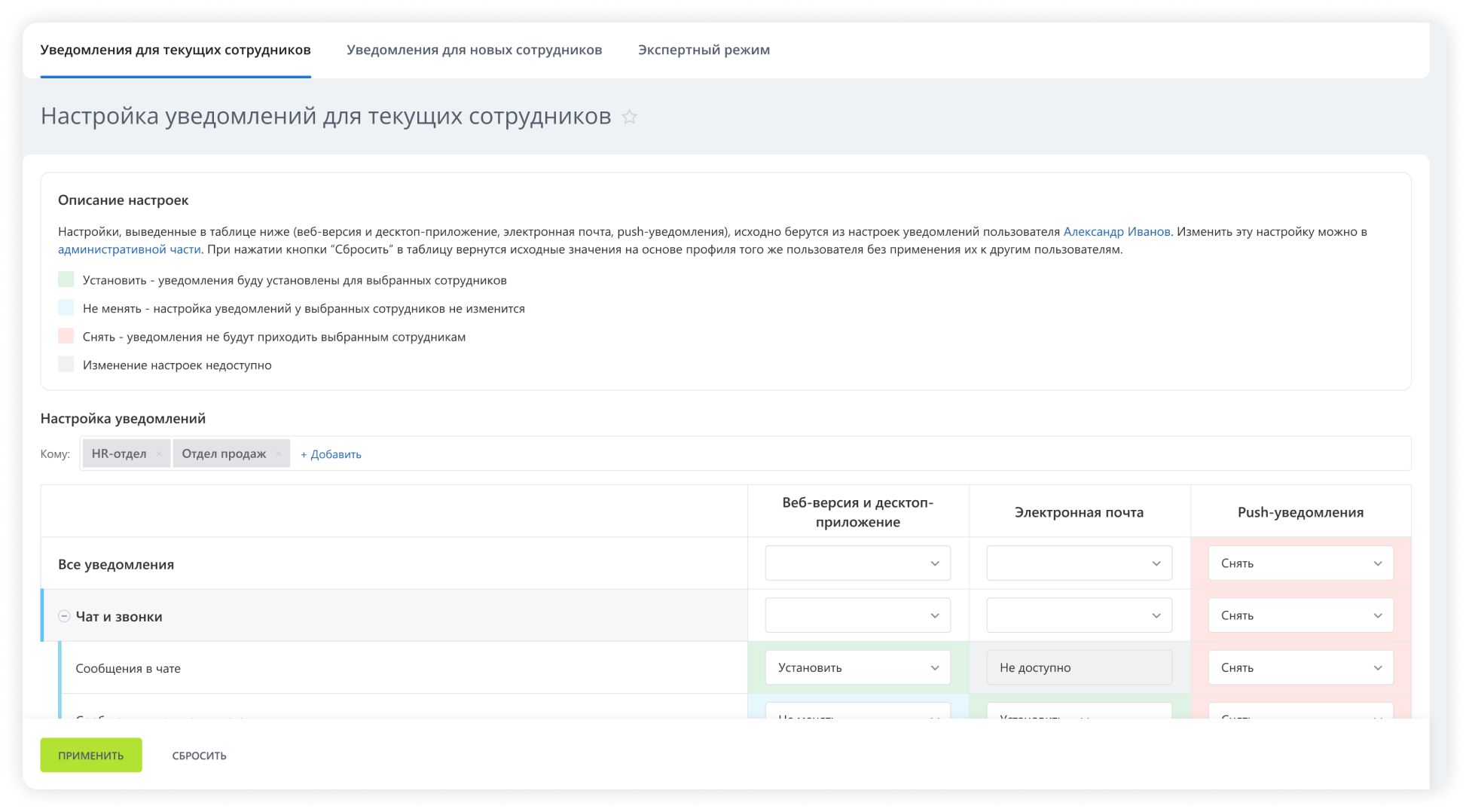Screen dimensions: 1469x812
Task: Click + Добавить to add recipients
Action: pos(331,454)
